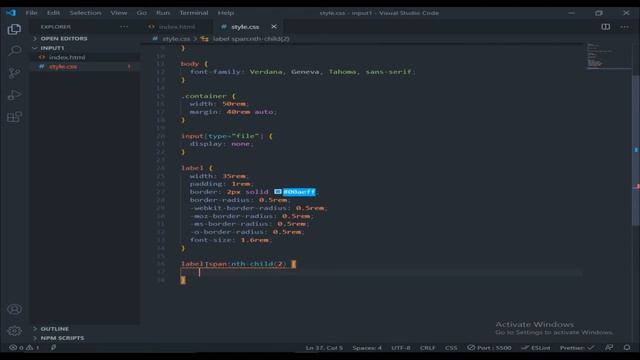
Task: Click the CSS language mode status
Action: (451, 348)
